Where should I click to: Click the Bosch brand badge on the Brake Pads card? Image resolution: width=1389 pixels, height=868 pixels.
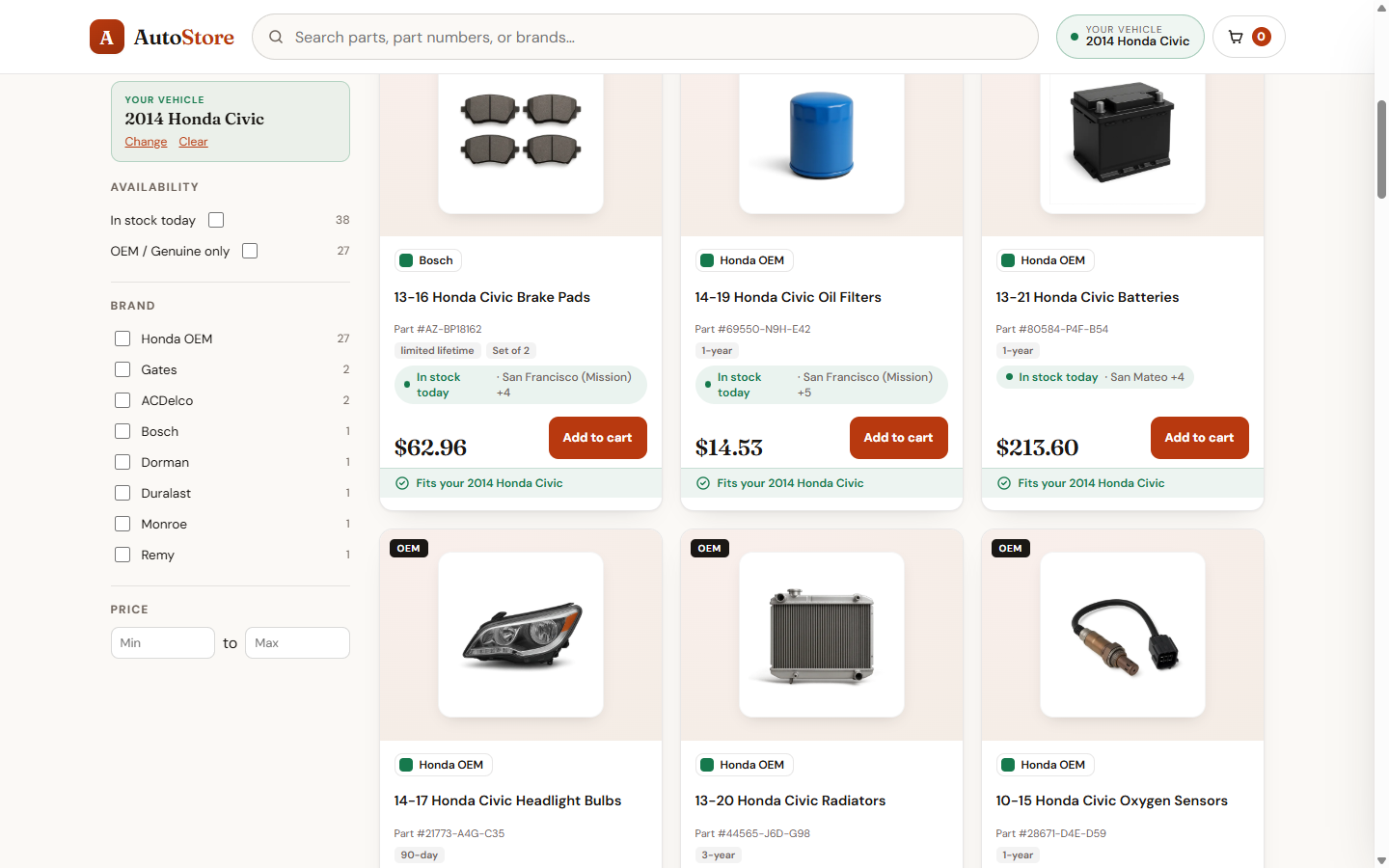(428, 260)
